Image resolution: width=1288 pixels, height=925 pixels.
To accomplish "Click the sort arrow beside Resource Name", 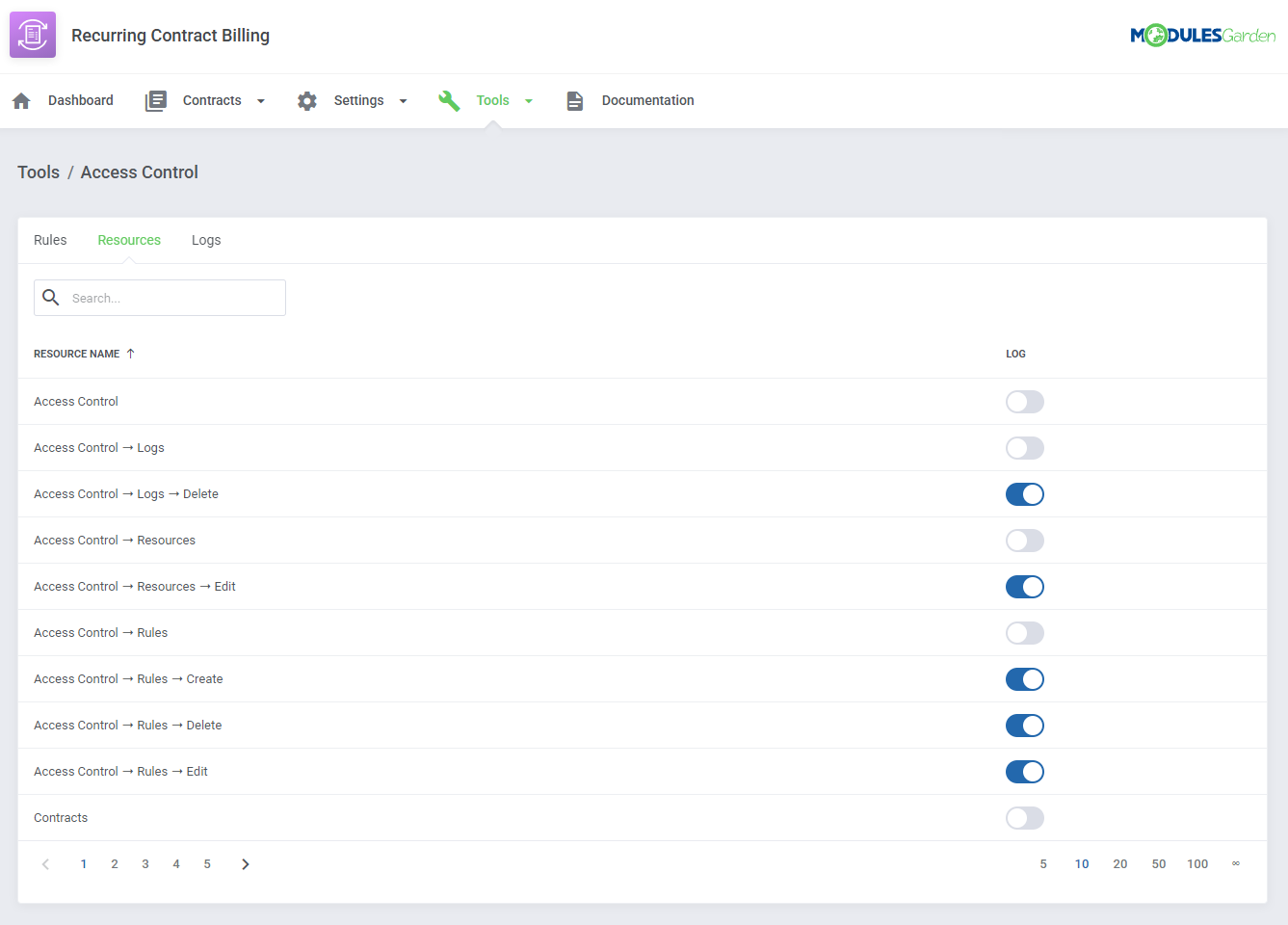I will pyautogui.click(x=131, y=354).
